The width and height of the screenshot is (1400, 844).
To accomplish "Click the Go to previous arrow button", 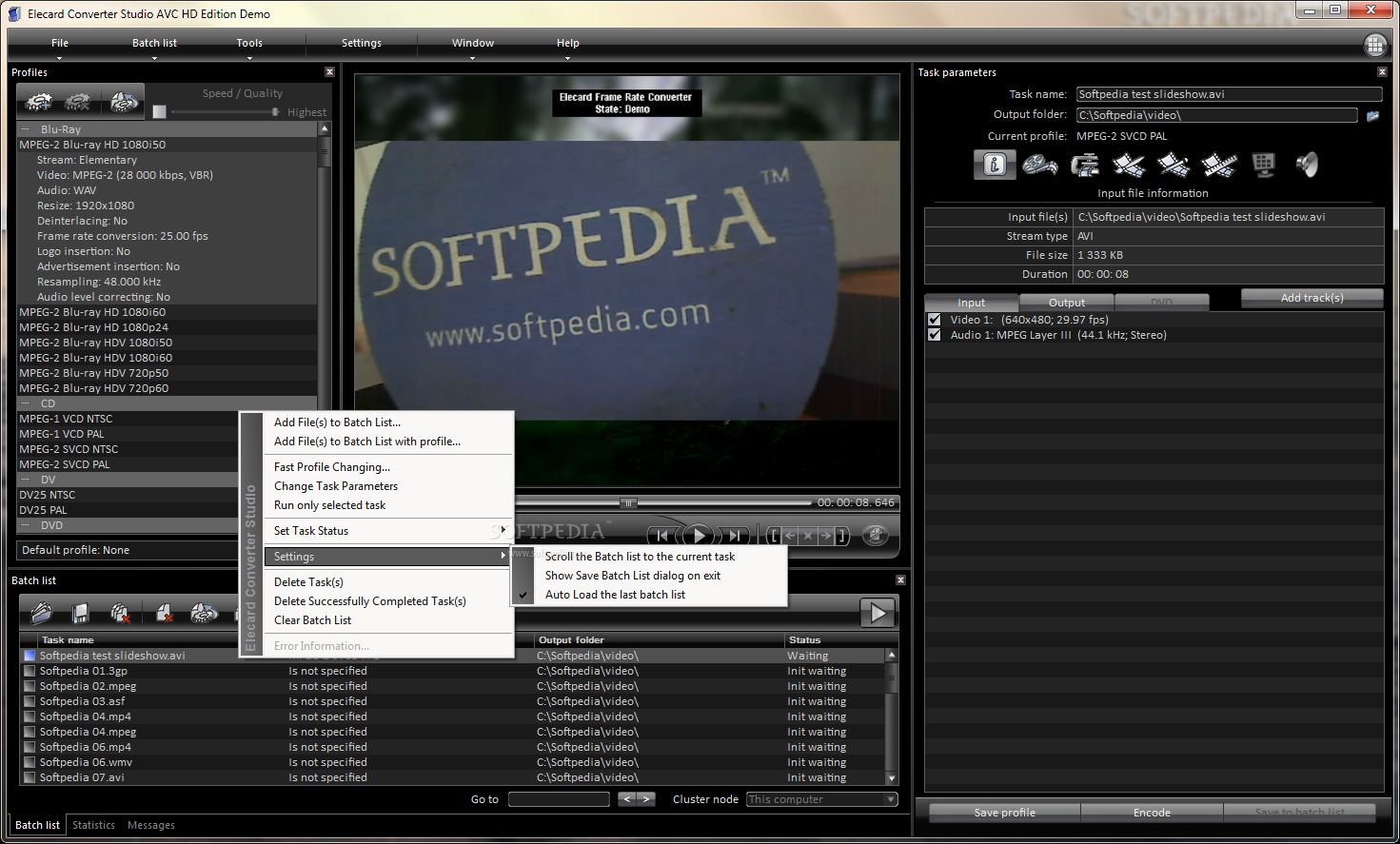I will (x=627, y=799).
